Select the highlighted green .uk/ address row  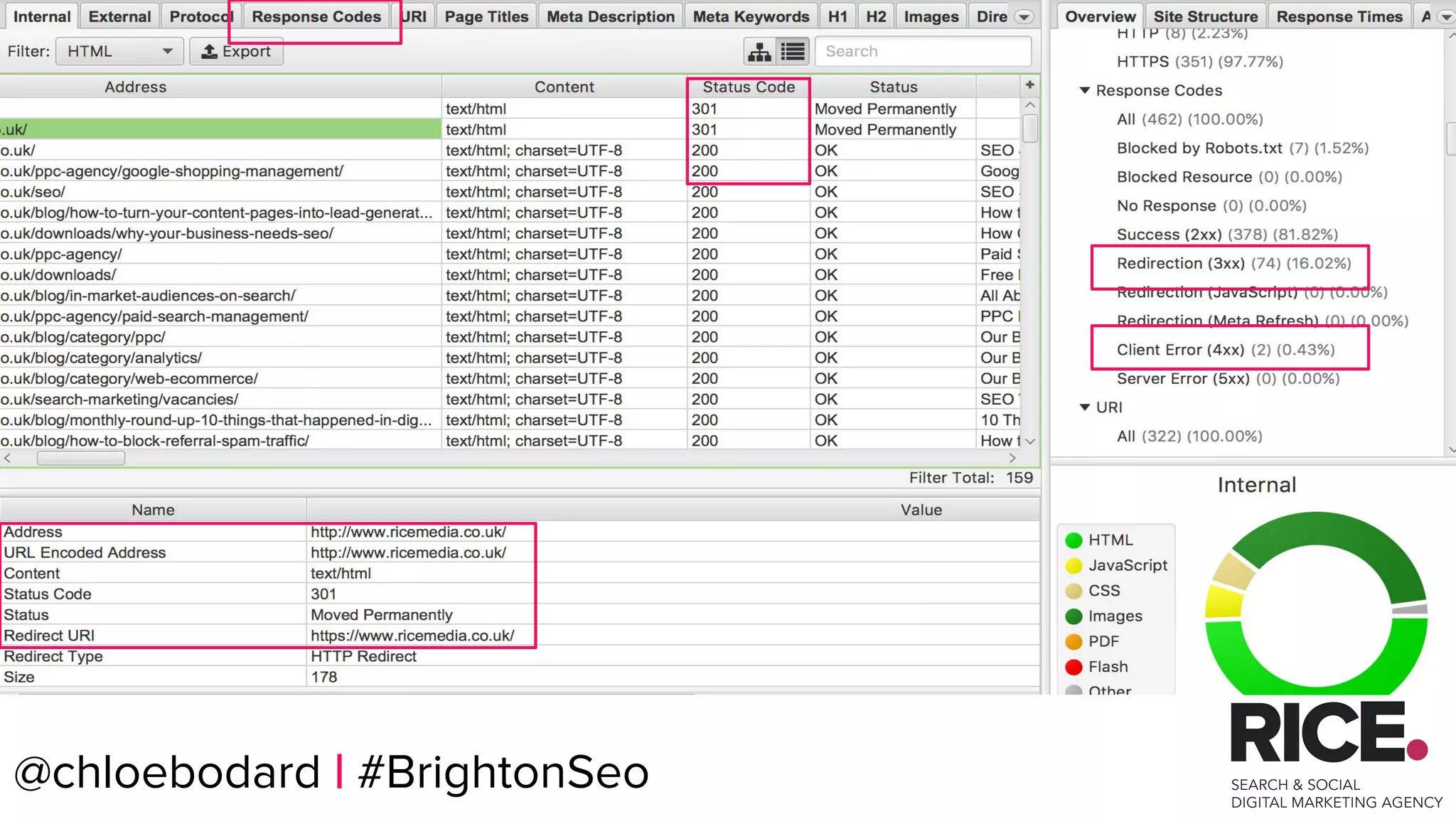pyautogui.click(x=220, y=129)
